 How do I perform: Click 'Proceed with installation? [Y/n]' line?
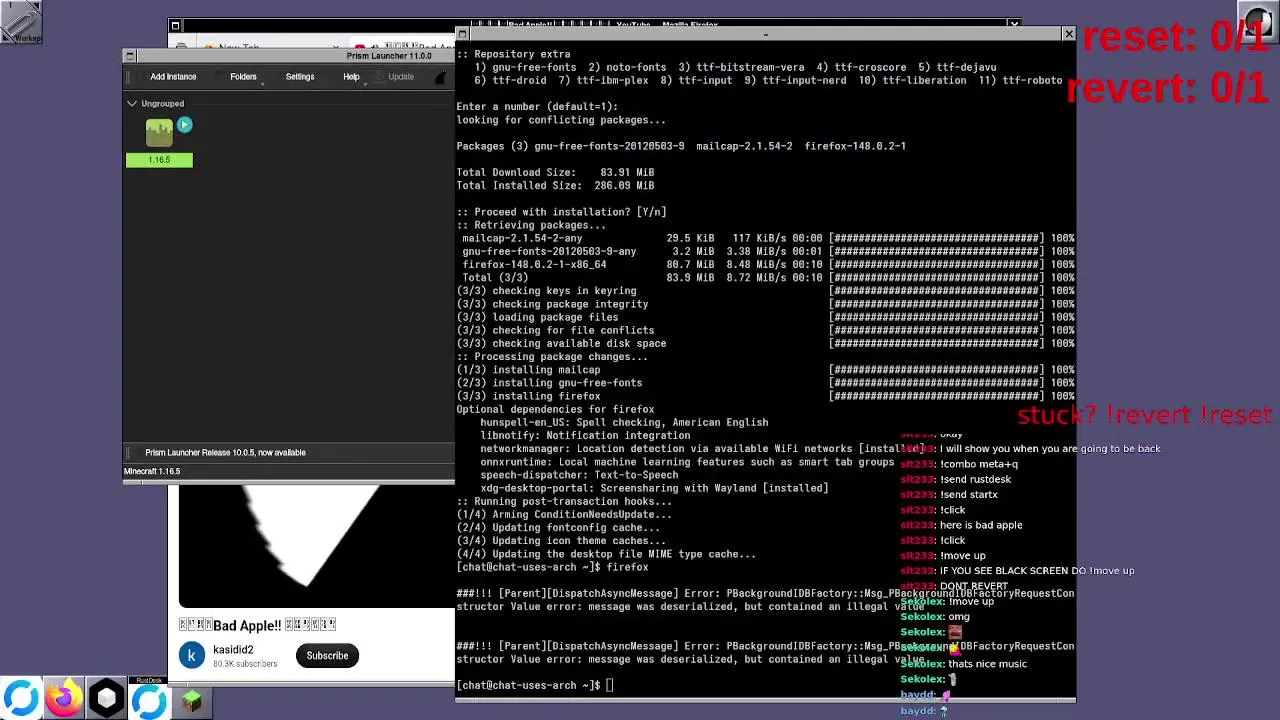tap(561, 212)
